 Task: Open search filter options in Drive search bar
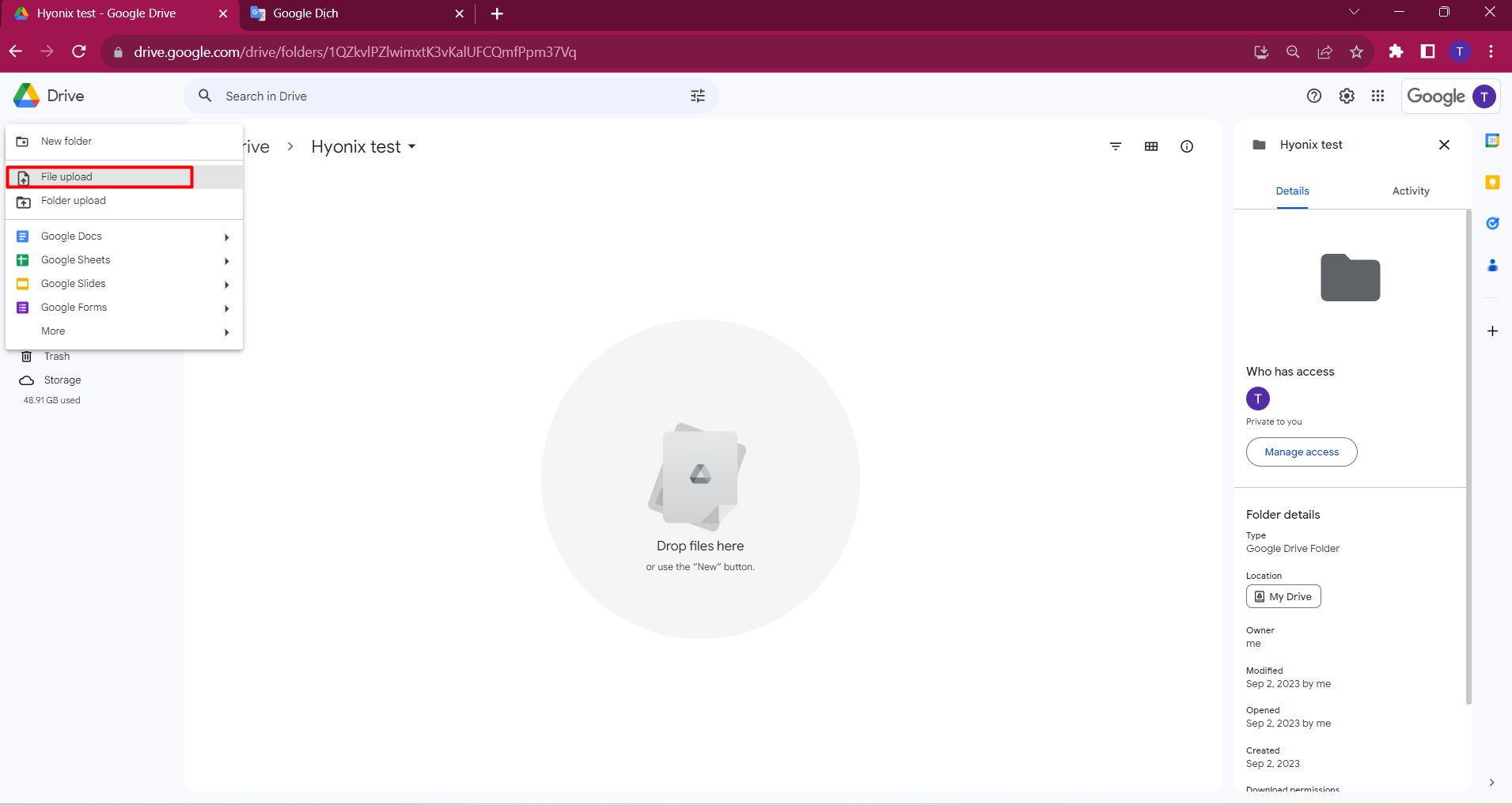click(697, 96)
